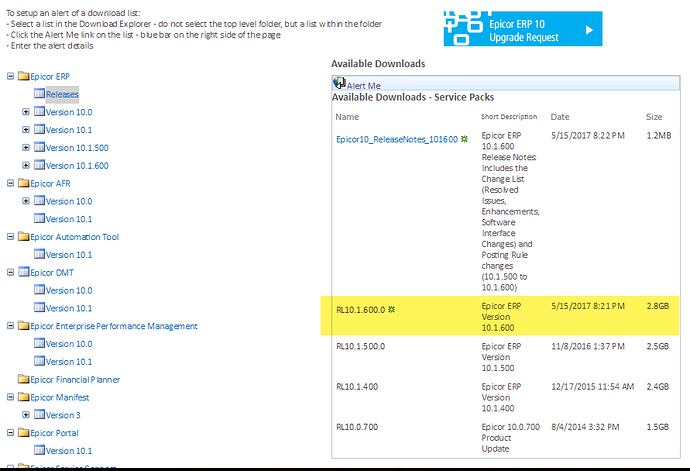This screenshot has height=471, width=690.
Task: Open Version 10.1 under Epicor Portal
Action: coord(69,451)
